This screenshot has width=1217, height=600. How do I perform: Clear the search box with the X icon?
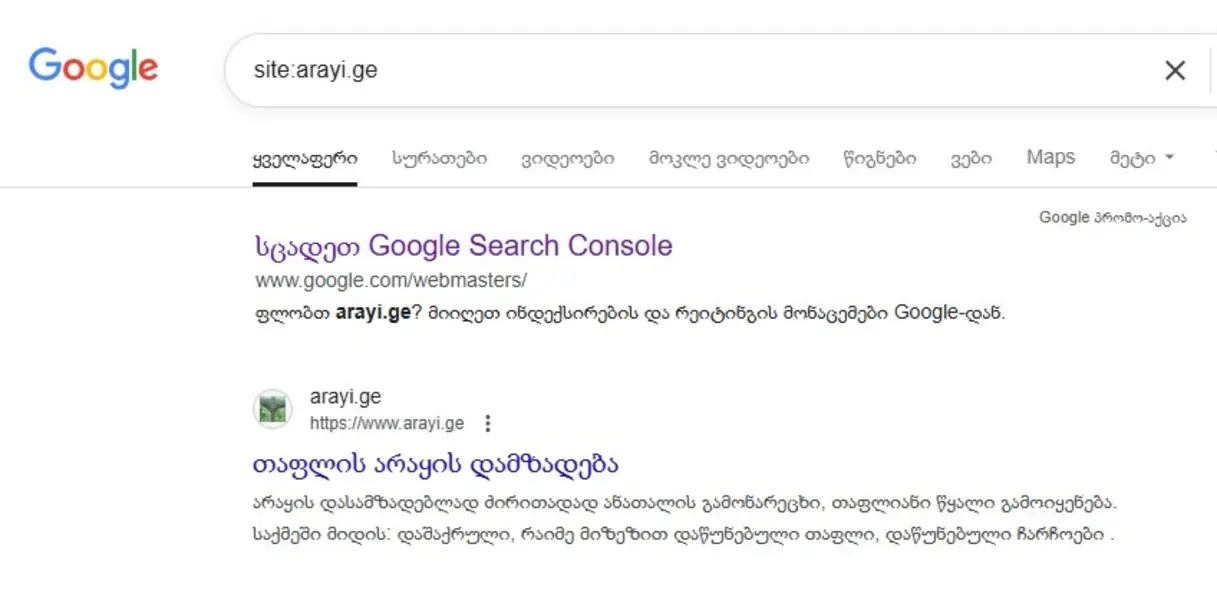pos(1175,70)
